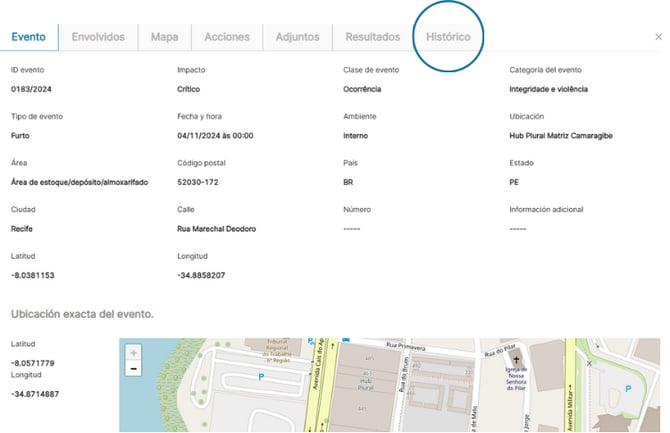This screenshot has height=433, width=670.
Task: Zoom in on the map
Action: 134,353
